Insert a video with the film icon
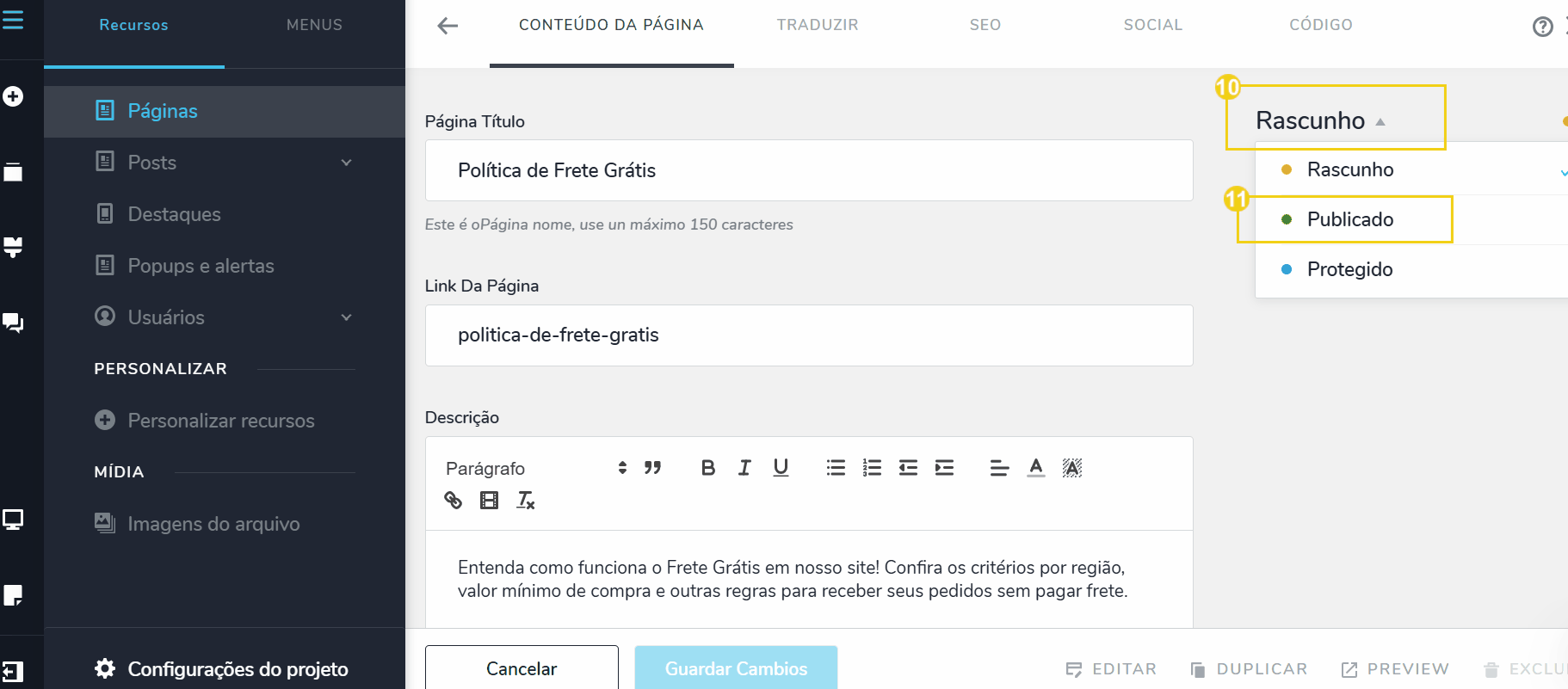Screen dimensions: 1568x689 point(489,501)
